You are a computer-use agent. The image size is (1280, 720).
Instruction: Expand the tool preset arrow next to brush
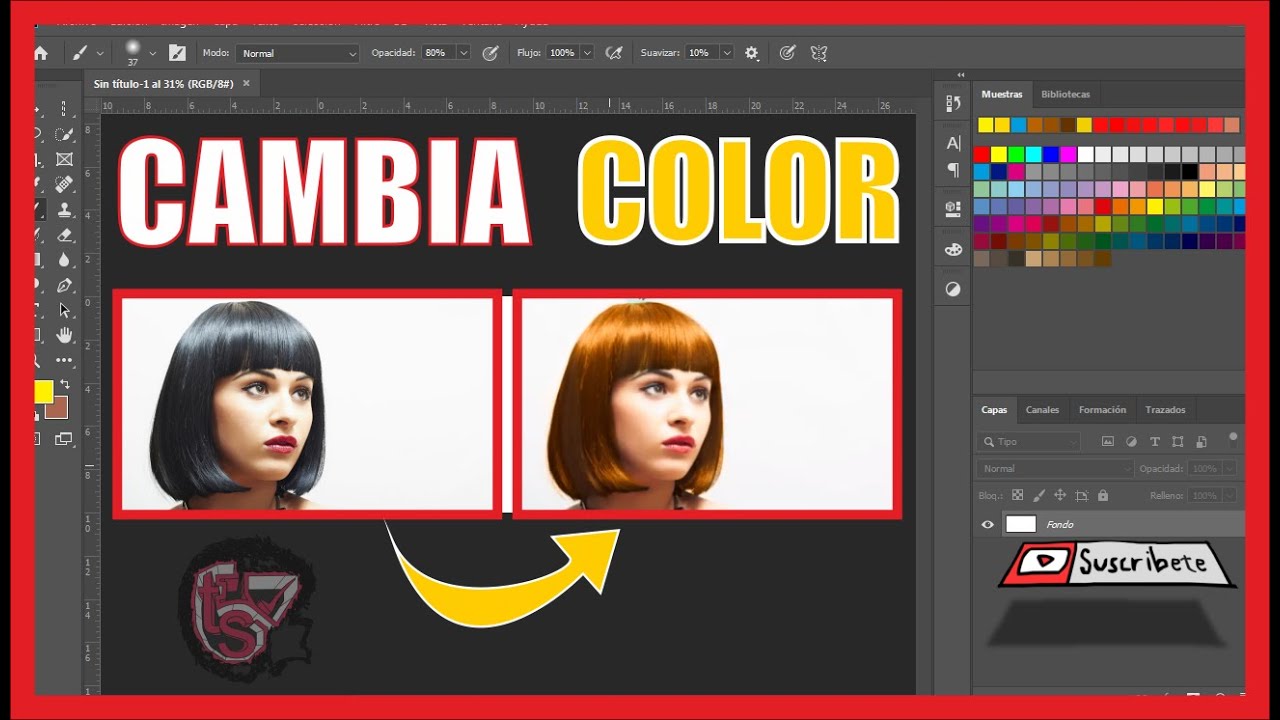tap(99, 53)
